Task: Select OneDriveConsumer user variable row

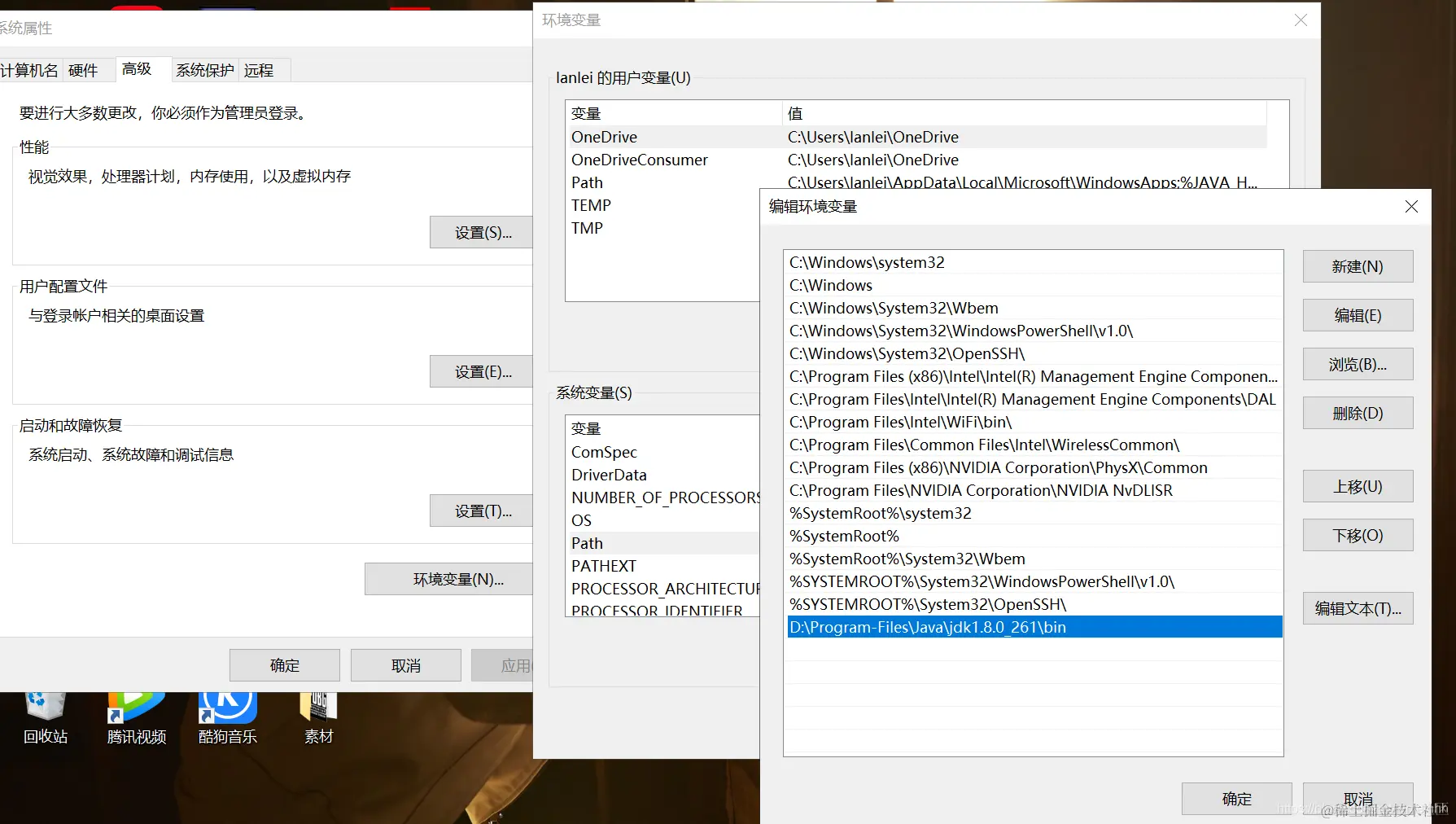Action: (x=916, y=160)
